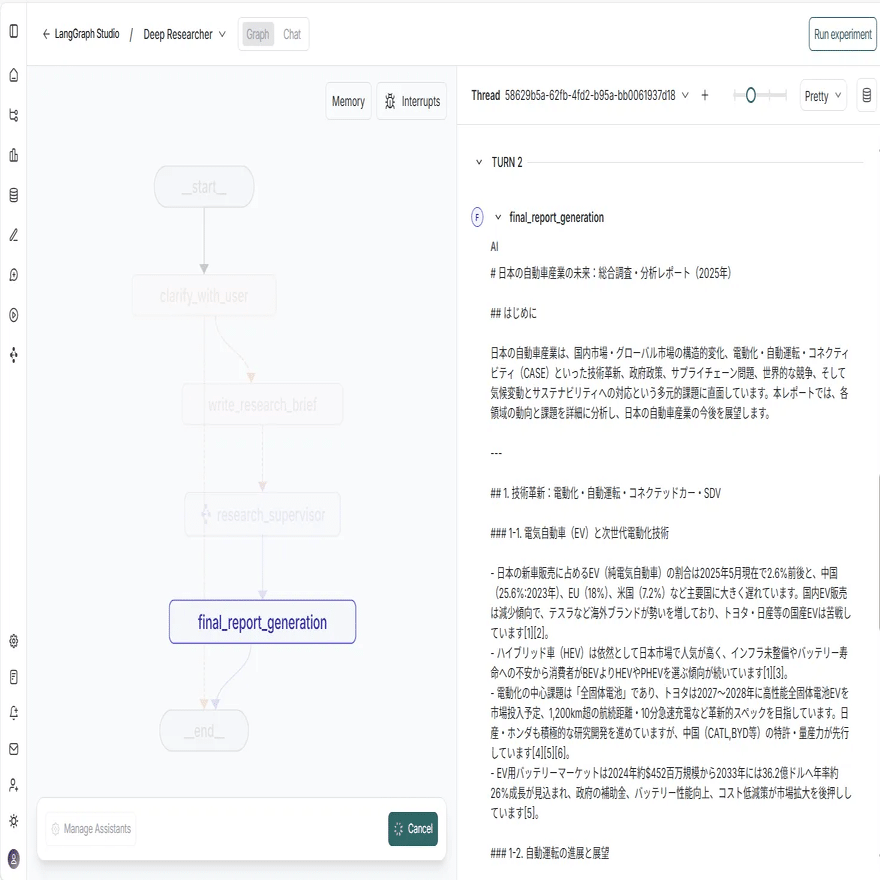
Task: Click the Run experiment button
Action: [842, 34]
